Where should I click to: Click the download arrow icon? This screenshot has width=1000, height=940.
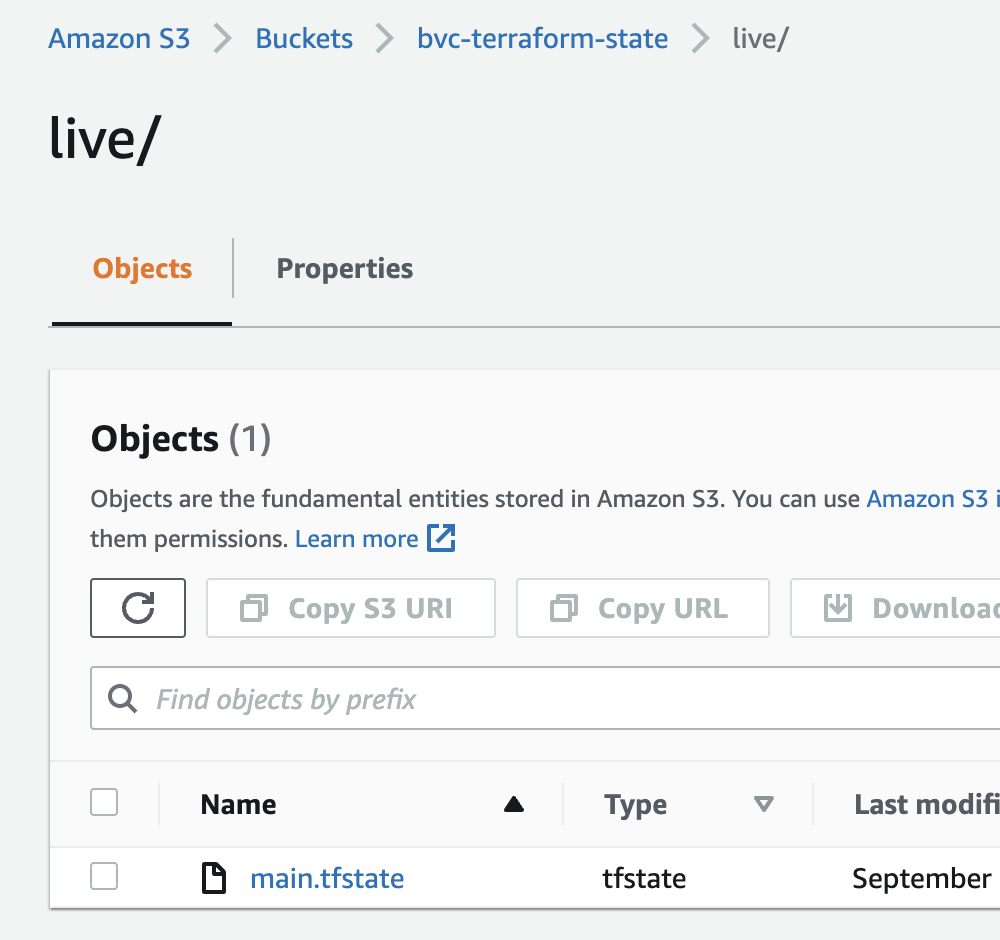tap(837, 608)
